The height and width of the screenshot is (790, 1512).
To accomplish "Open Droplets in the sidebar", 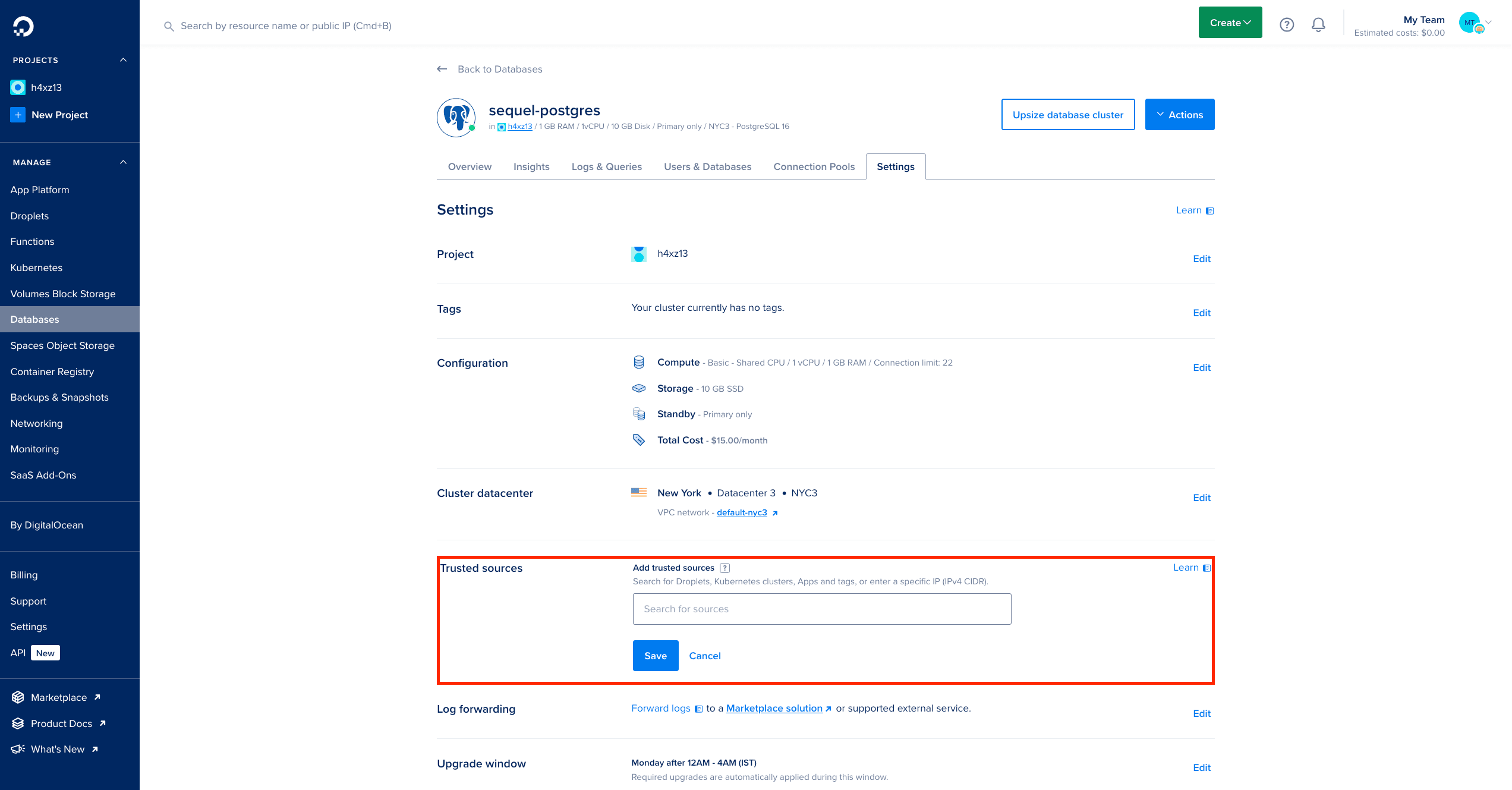I will [30, 216].
